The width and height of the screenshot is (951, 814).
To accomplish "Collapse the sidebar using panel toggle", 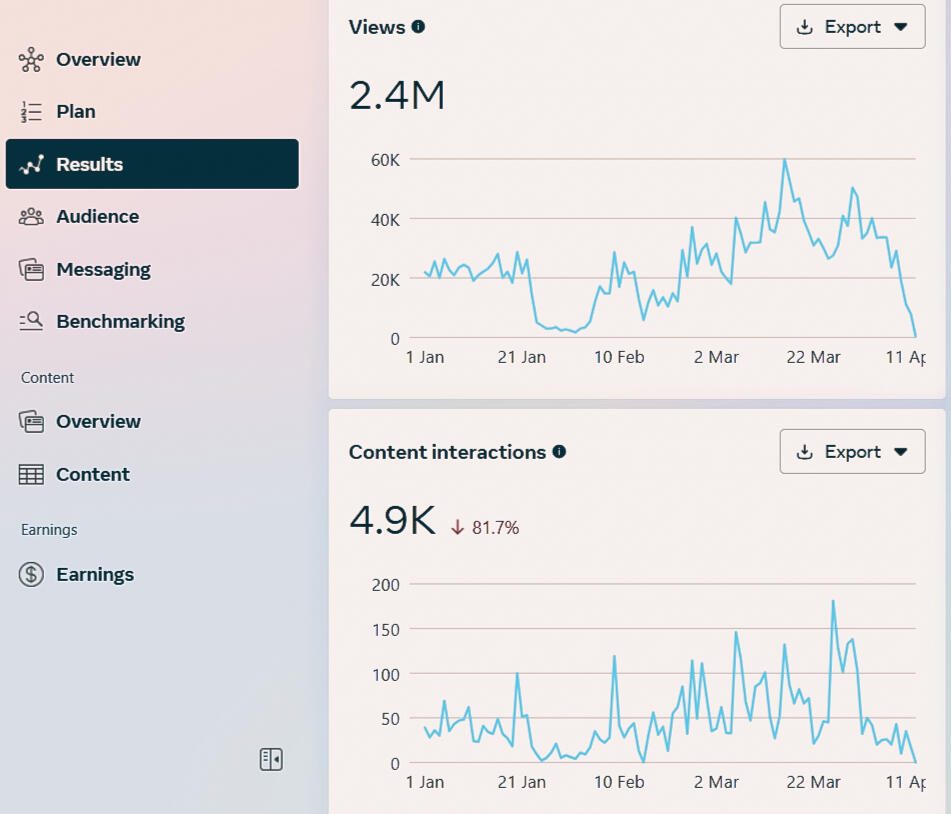I will point(271,760).
